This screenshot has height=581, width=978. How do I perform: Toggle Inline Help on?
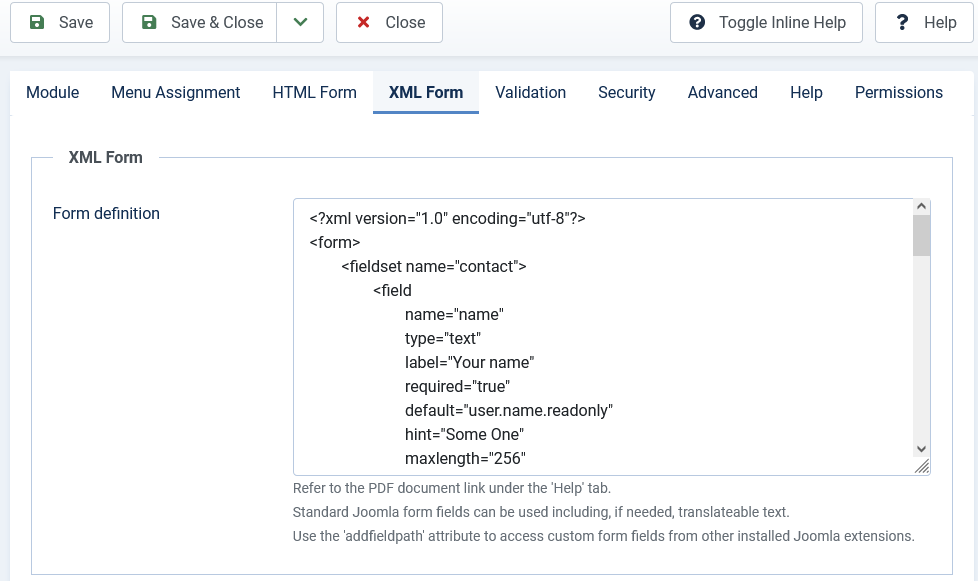(x=766, y=22)
